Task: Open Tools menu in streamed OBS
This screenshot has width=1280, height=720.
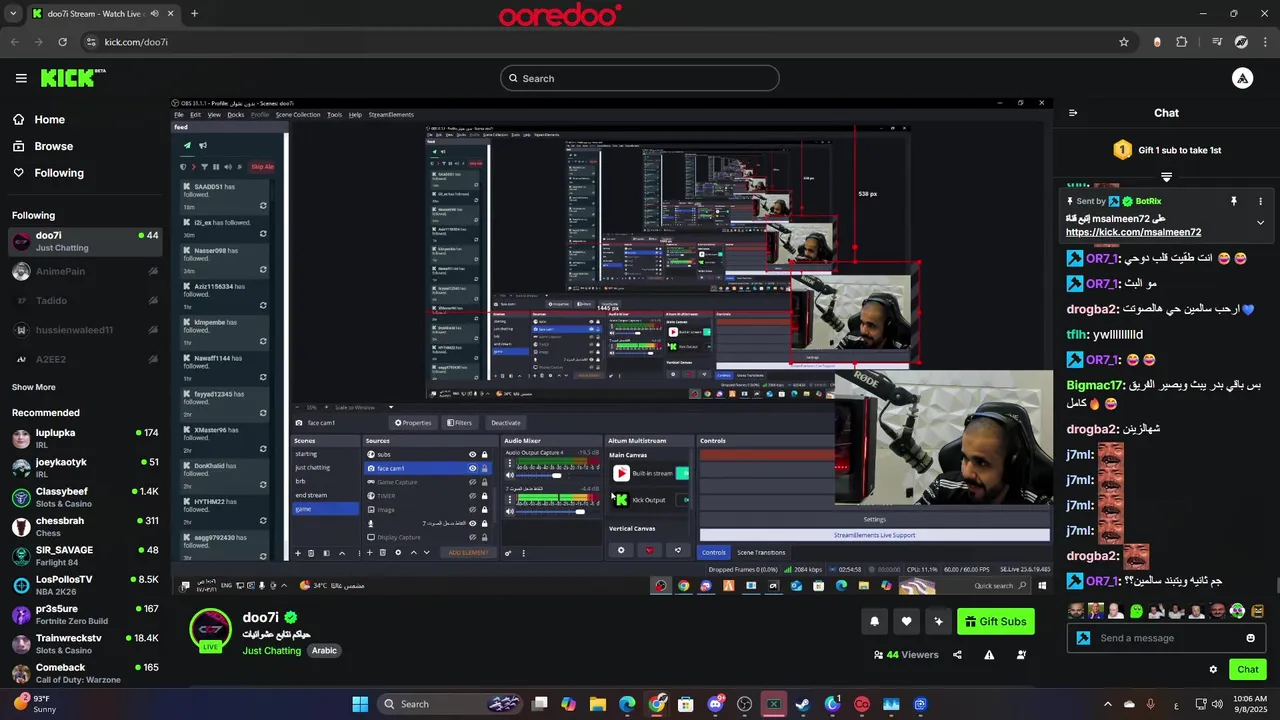Action: click(334, 115)
